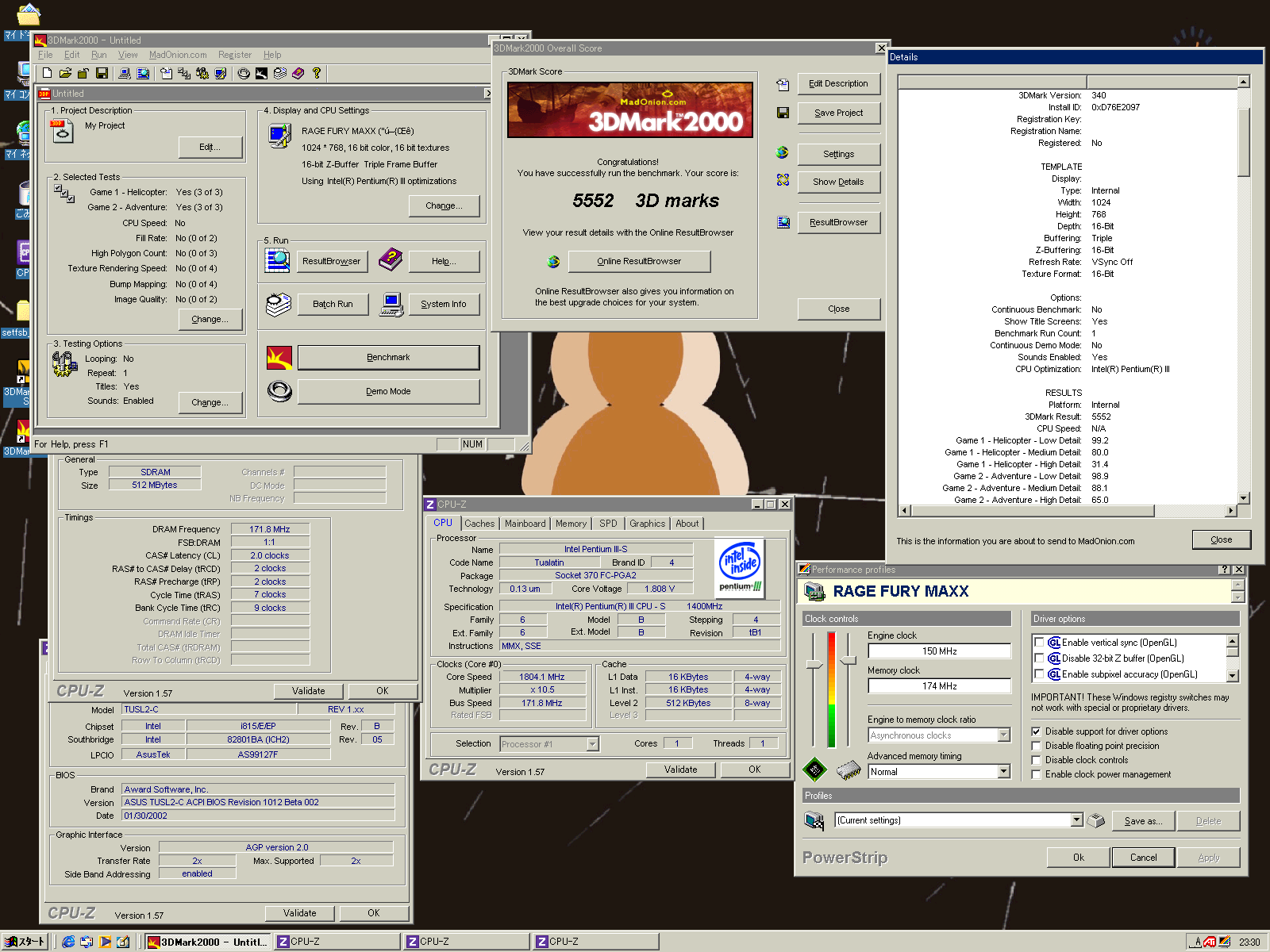The height and width of the screenshot is (952, 1270).
Task: Click the Batch Run stacked-sheets icon in toolbar
Action: click(x=279, y=73)
